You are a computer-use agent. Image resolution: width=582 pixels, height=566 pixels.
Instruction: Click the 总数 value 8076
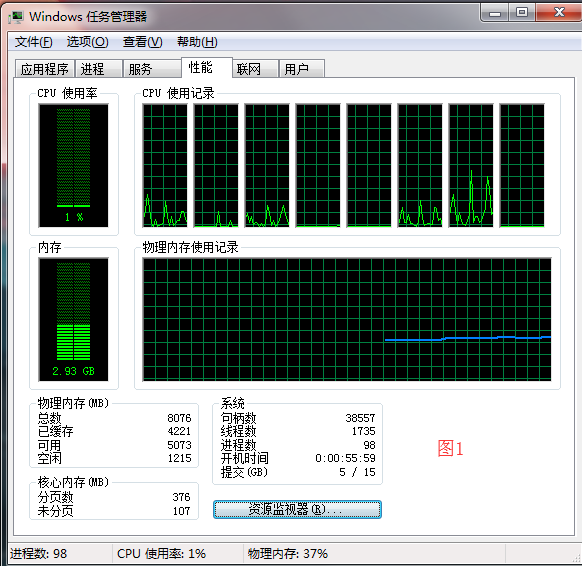pos(179,418)
